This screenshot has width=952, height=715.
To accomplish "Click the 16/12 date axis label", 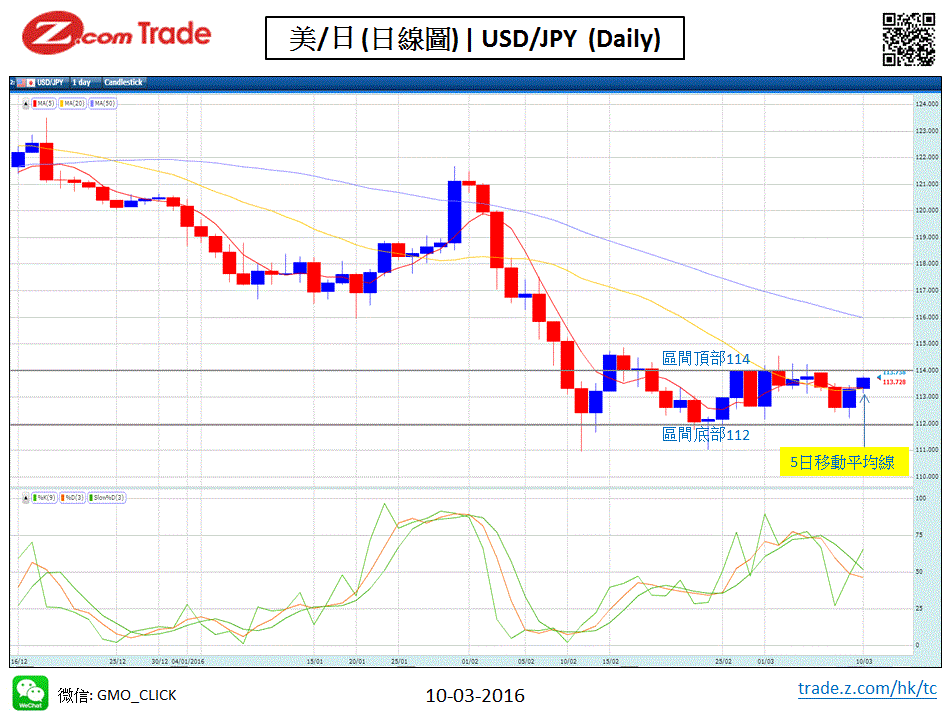I will tap(19, 661).
